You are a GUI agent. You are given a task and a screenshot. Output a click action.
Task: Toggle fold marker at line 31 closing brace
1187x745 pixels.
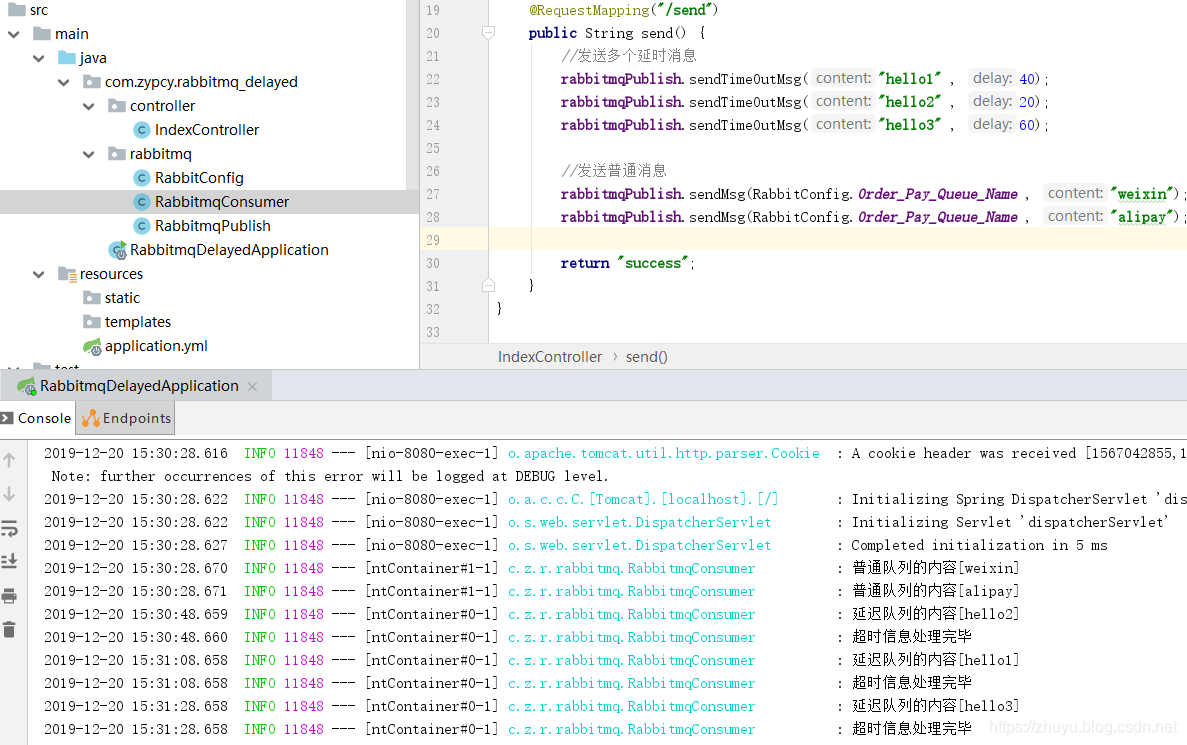(x=488, y=286)
